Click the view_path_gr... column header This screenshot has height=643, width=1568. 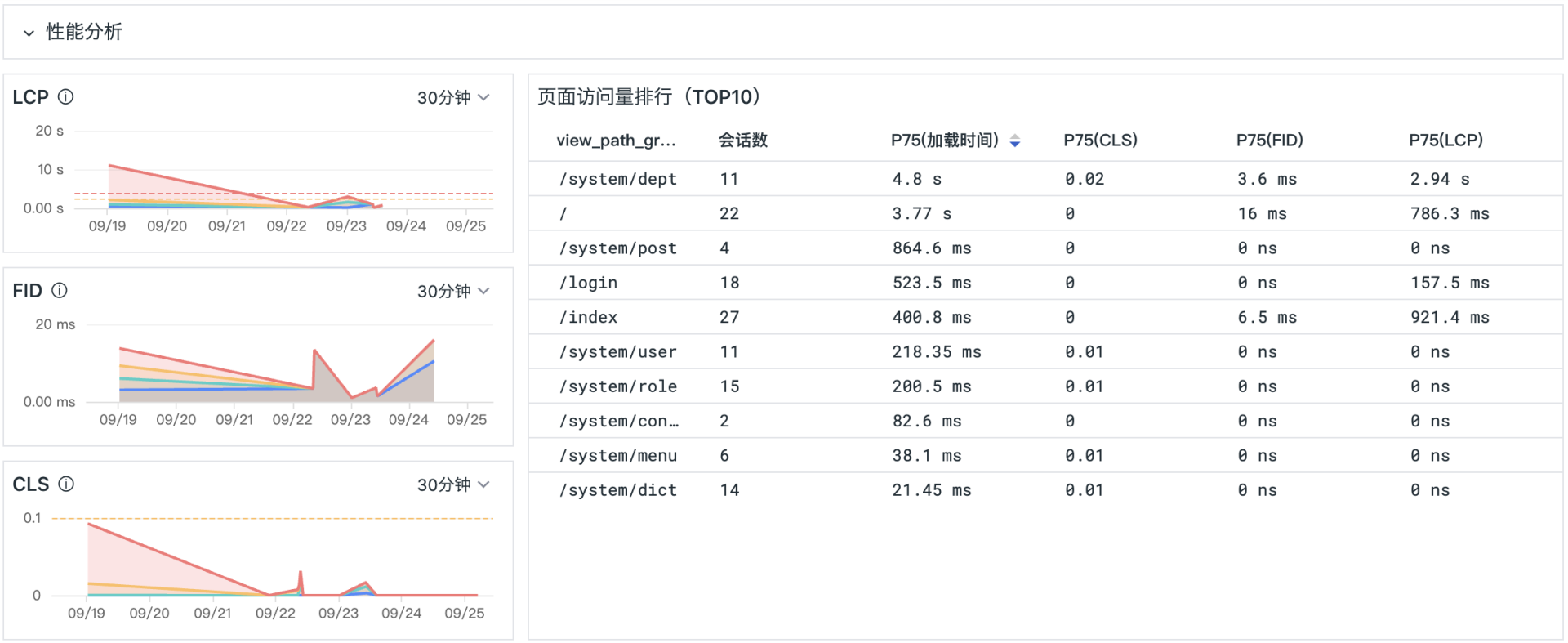click(616, 140)
